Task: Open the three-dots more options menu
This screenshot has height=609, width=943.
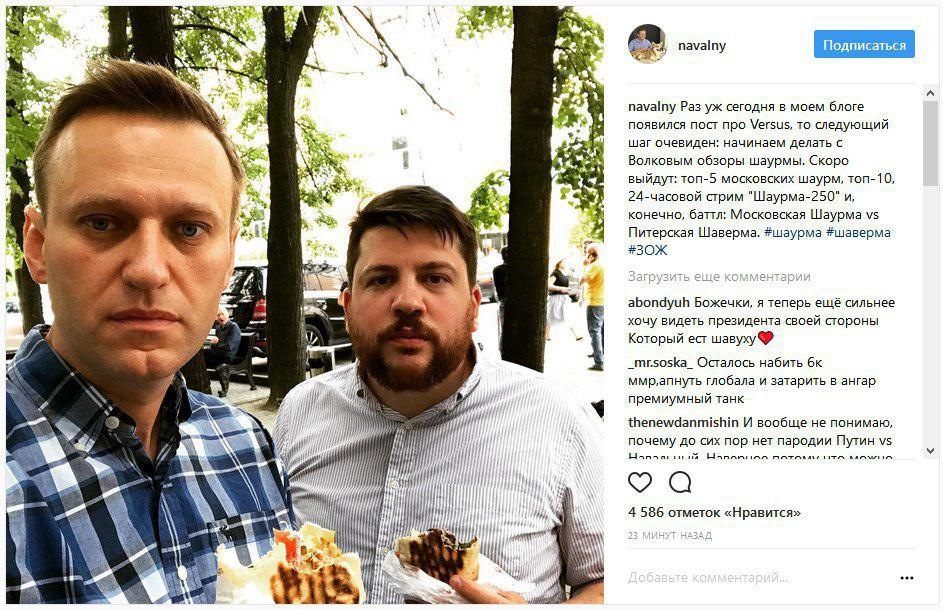Action: 907,578
